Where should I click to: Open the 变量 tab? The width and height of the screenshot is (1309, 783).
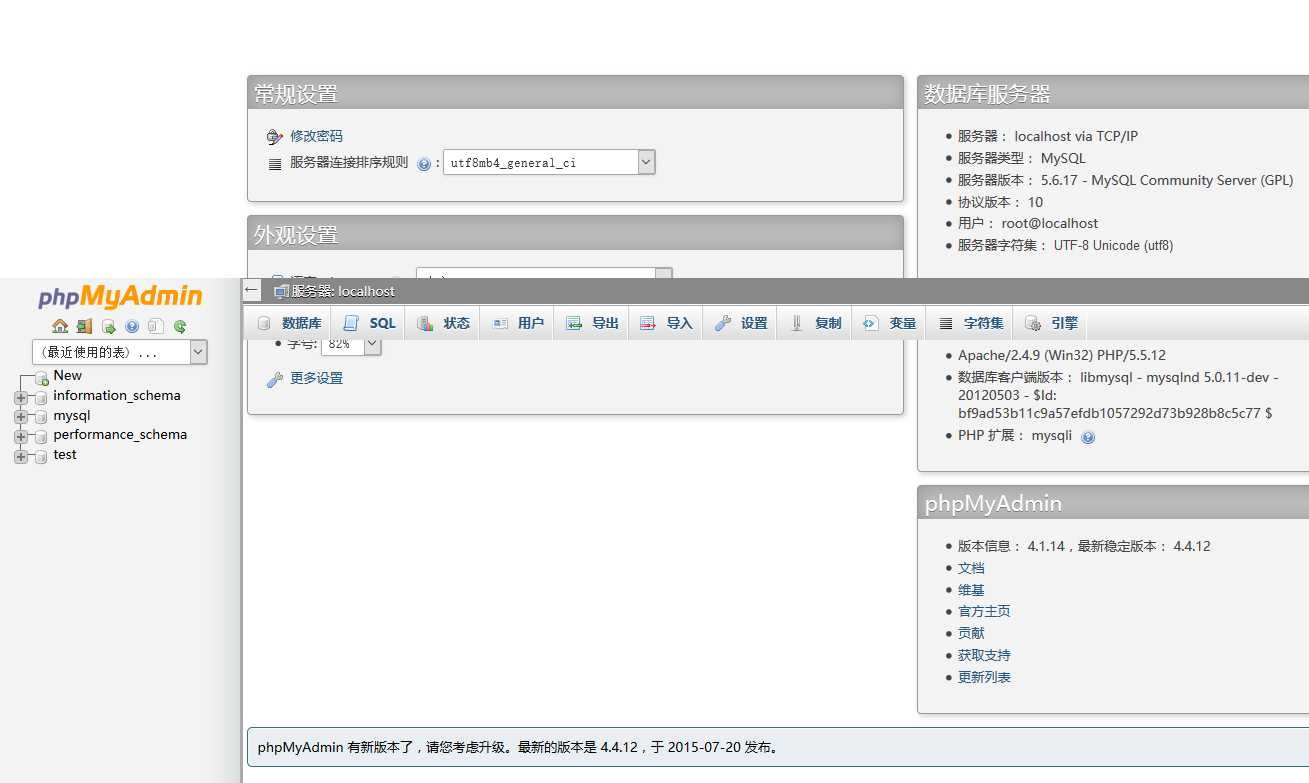890,323
